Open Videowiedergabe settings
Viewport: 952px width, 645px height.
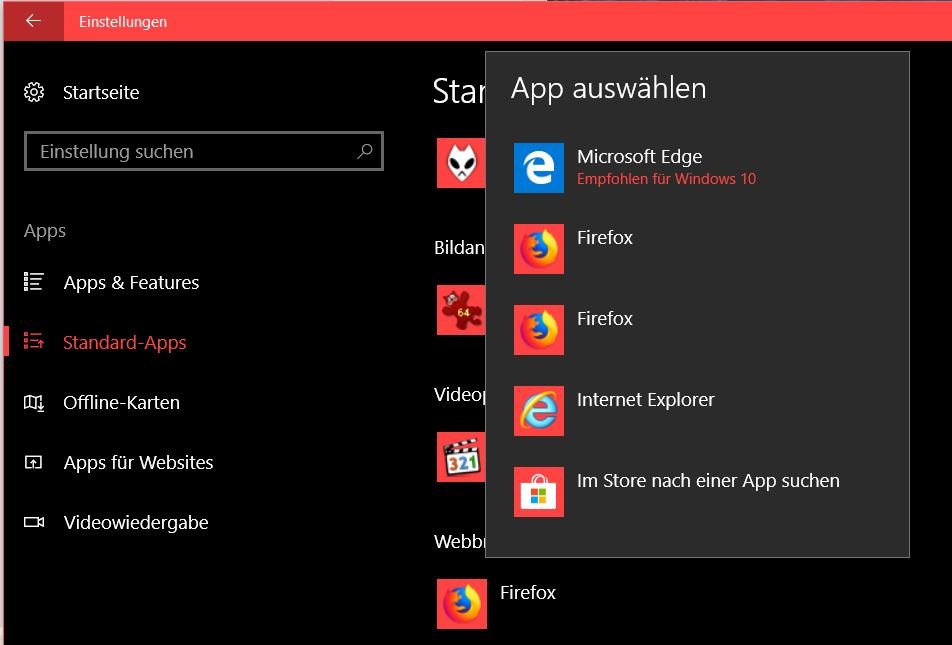[x=136, y=522]
